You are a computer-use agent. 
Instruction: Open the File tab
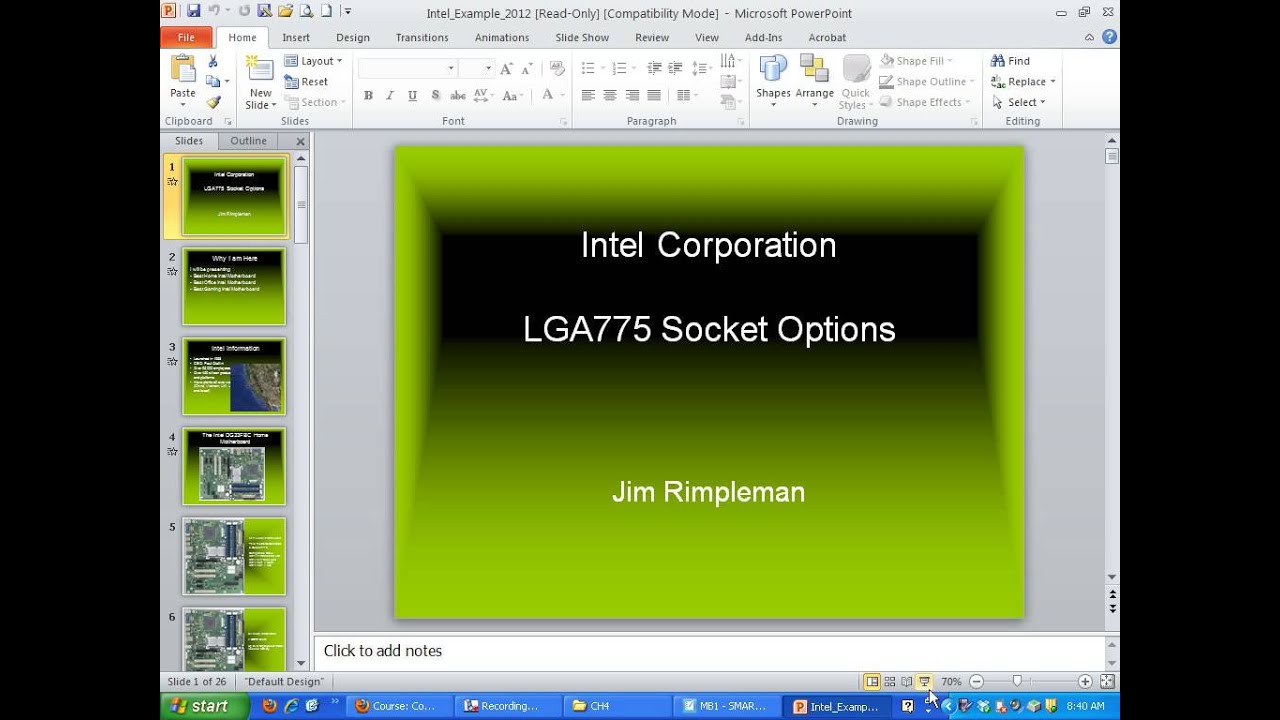pyautogui.click(x=186, y=37)
